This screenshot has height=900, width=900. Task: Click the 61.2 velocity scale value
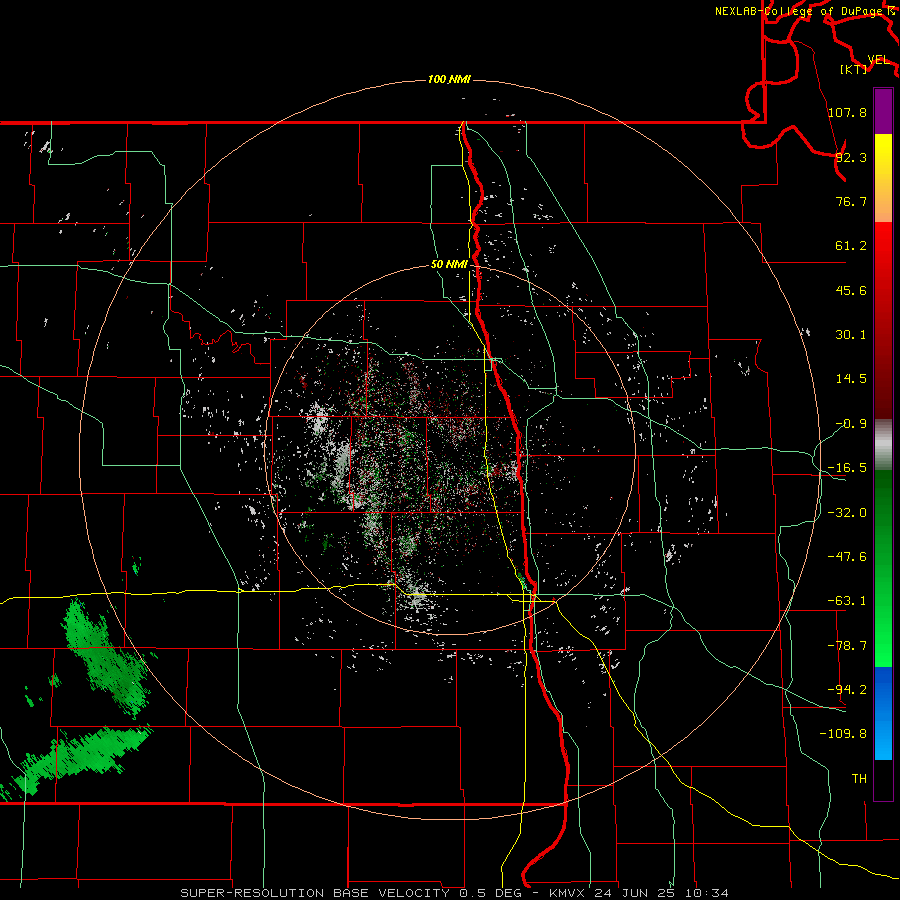pos(851,246)
